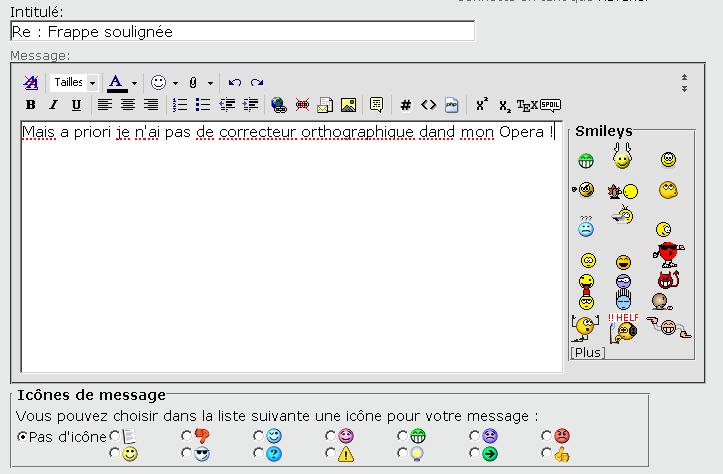The height and width of the screenshot is (474, 723).
Task: Increase the text indent
Action: (x=250, y=105)
